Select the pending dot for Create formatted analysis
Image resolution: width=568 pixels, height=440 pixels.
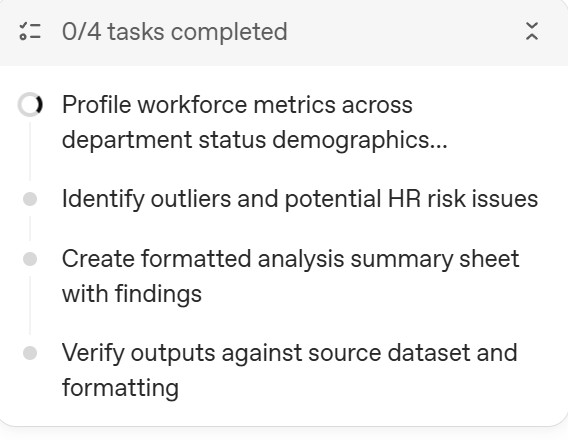(x=30, y=259)
